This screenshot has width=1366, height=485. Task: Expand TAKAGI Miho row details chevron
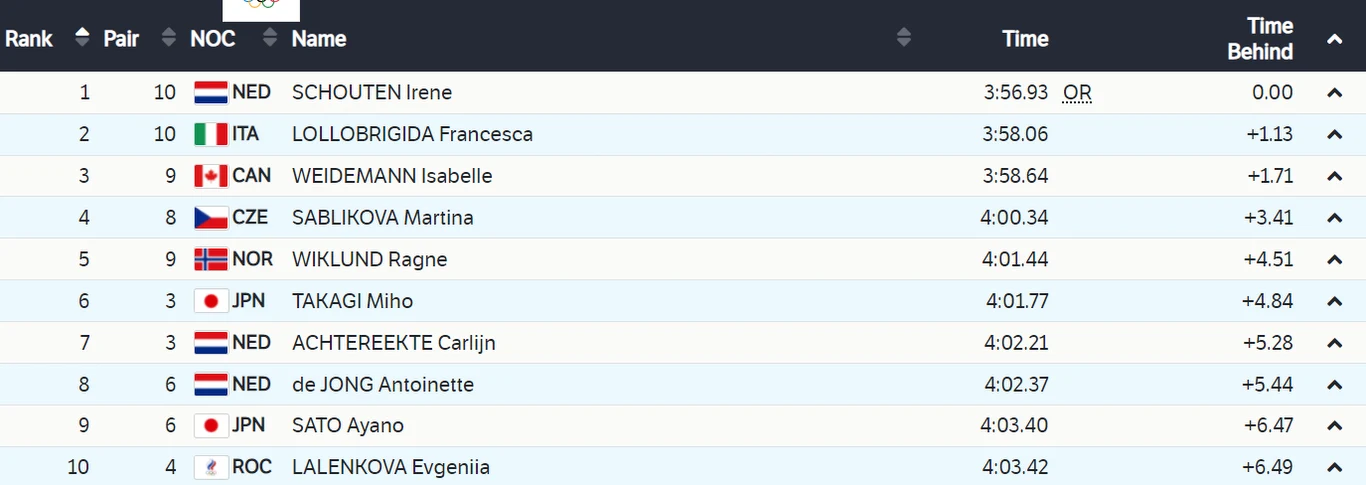pyautogui.click(x=1334, y=302)
